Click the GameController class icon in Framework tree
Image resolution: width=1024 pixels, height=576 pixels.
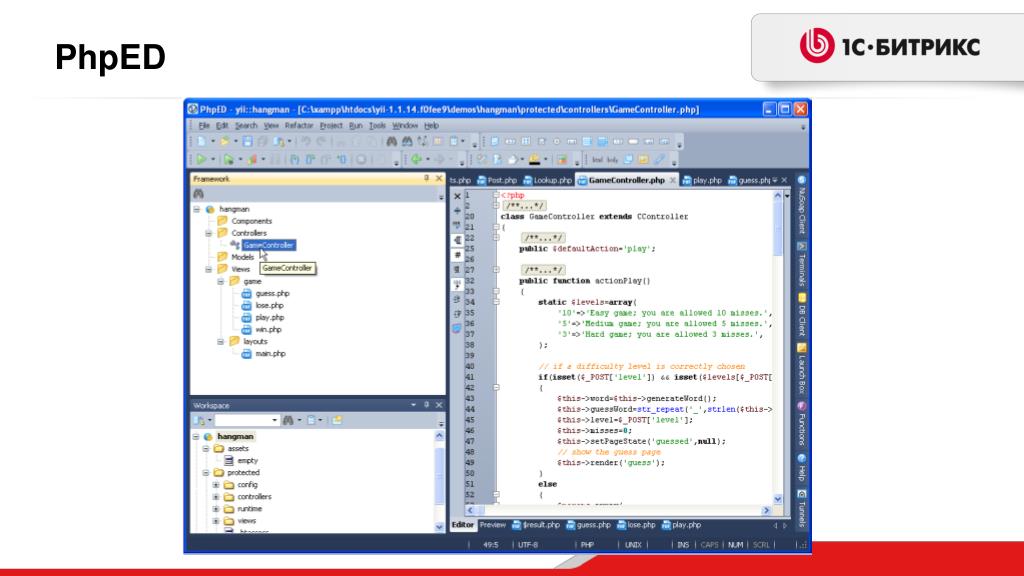coord(234,245)
